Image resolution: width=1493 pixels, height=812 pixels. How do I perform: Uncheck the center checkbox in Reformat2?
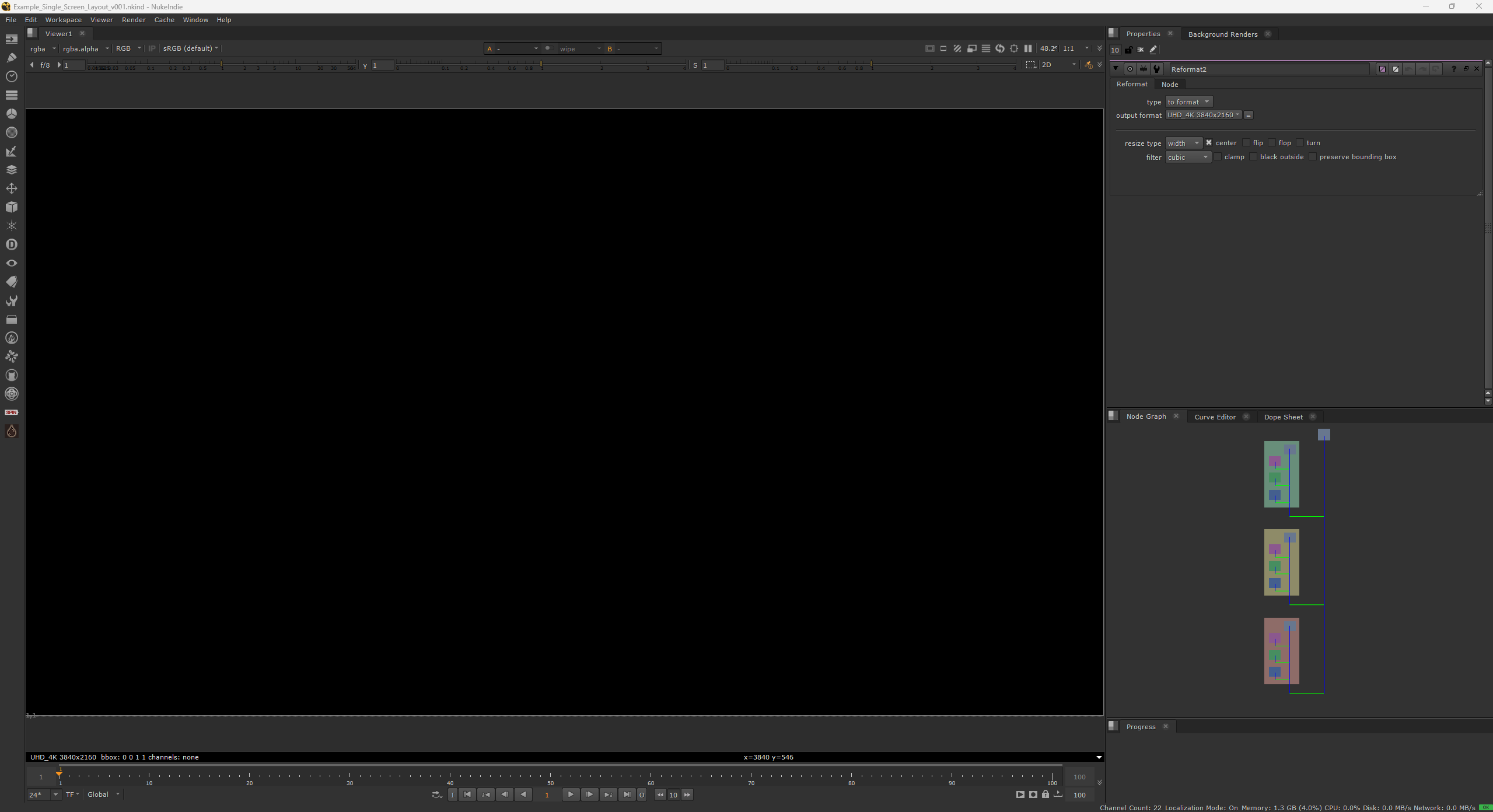click(1210, 142)
